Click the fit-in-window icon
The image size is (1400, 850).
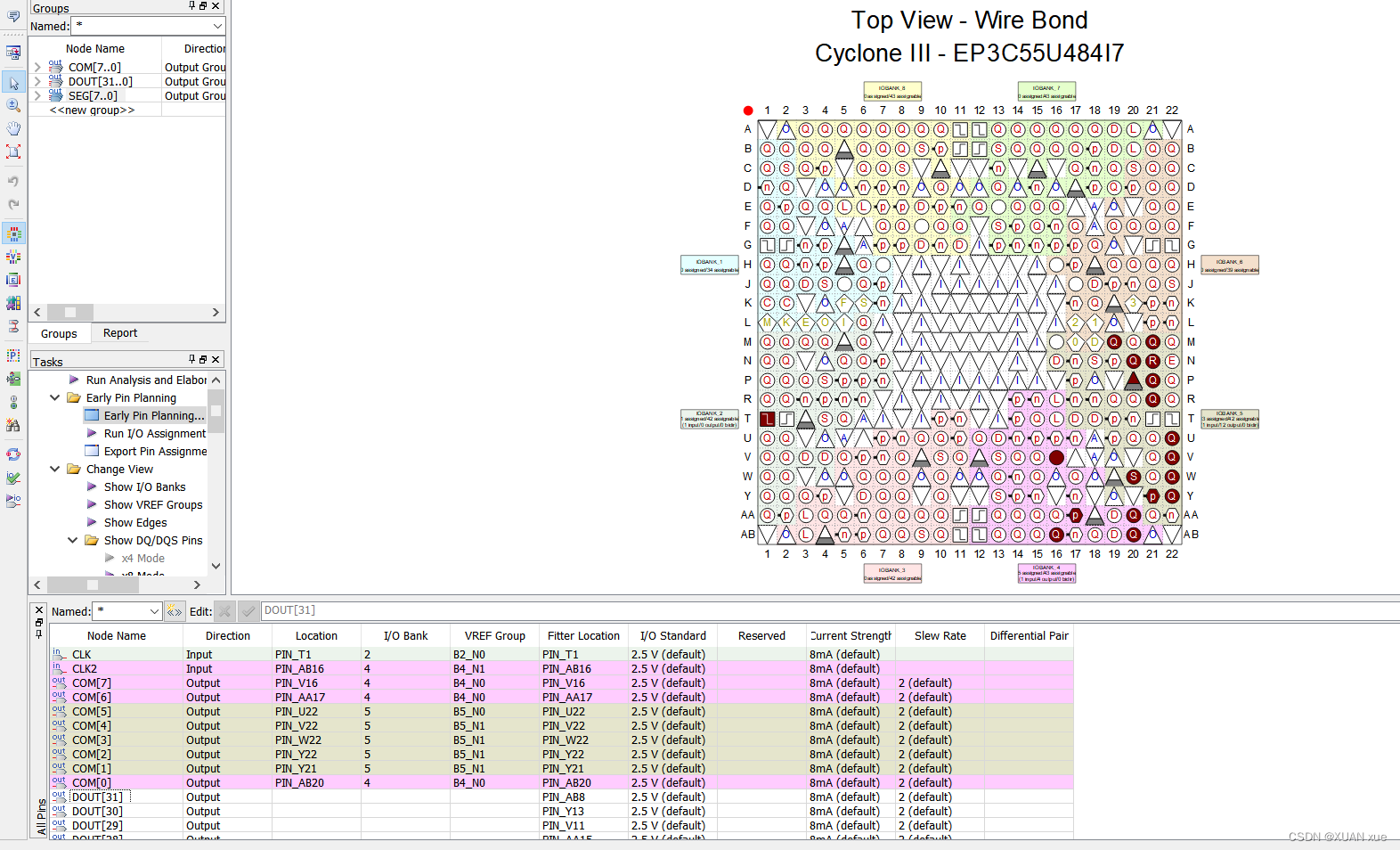pyautogui.click(x=13, y=151)
